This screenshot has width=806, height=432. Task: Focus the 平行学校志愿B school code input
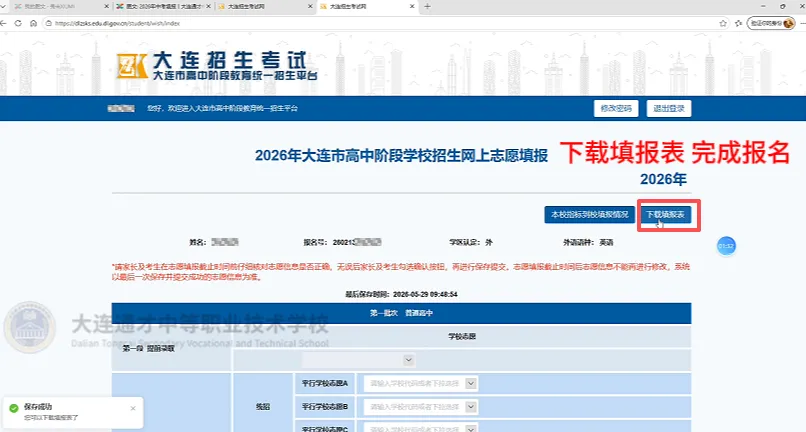pyautogui.click(x=420, y=407)
